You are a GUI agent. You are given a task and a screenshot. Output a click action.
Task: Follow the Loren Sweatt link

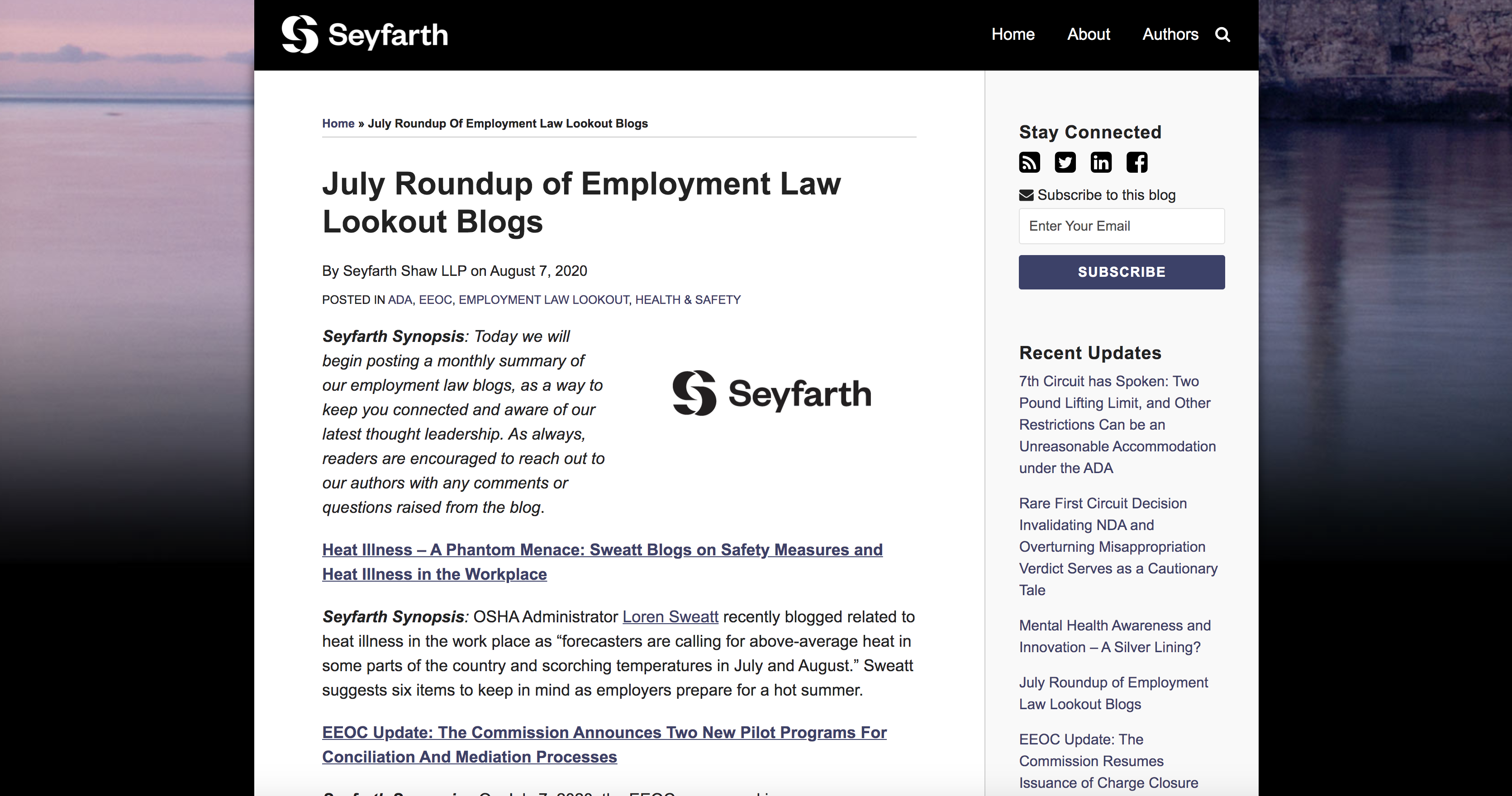pos(670,617)
